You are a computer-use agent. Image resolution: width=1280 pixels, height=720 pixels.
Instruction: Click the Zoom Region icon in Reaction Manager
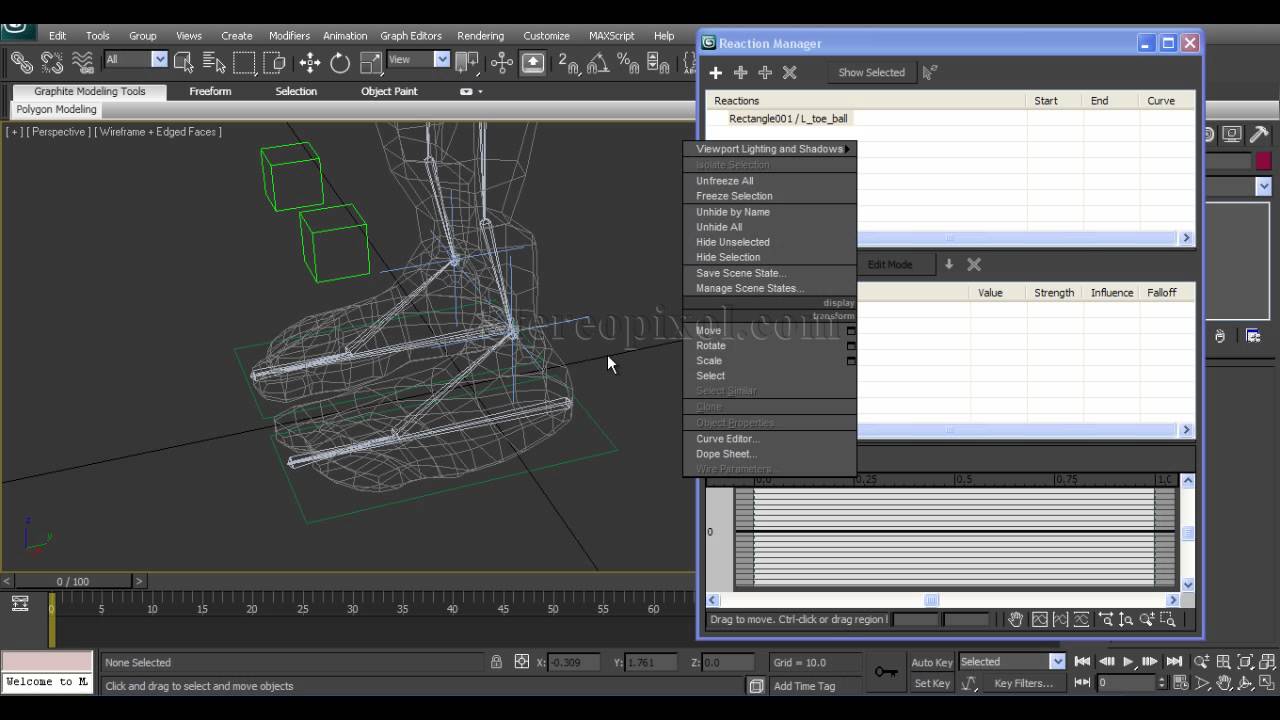(1167, 620)
